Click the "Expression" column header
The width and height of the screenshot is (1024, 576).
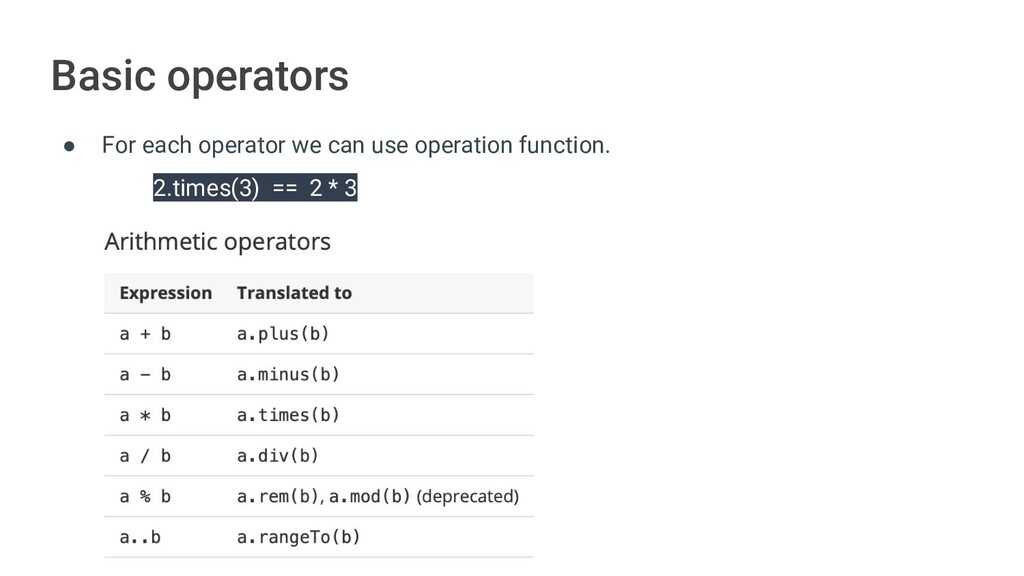(165, 293)
